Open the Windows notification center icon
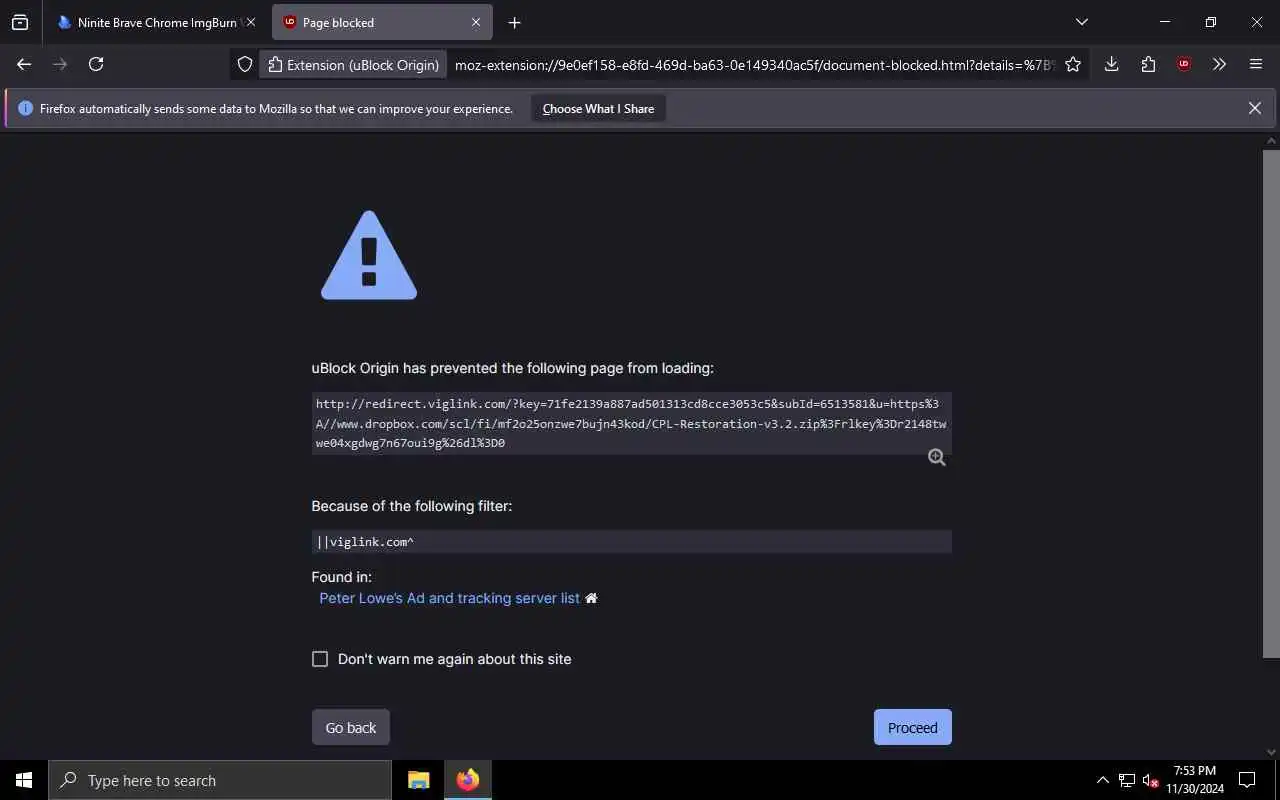Screen dimensions: 1280x800 pyautogui.click(x=1247, y=780)
